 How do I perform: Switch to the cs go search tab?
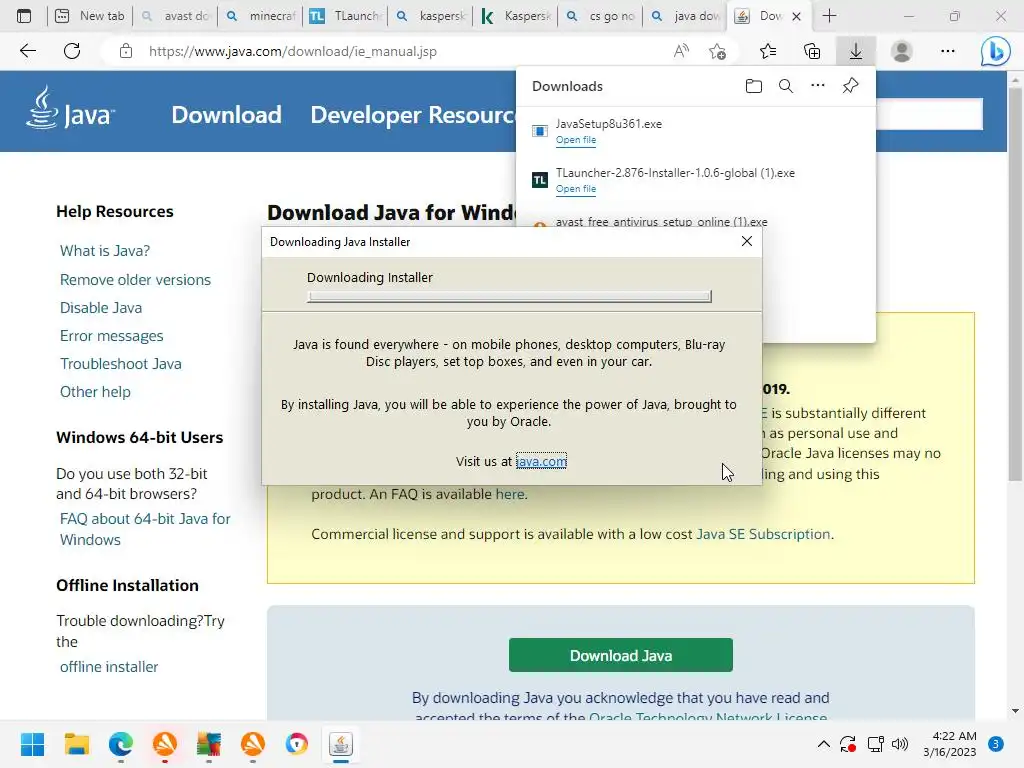(601, 16)
